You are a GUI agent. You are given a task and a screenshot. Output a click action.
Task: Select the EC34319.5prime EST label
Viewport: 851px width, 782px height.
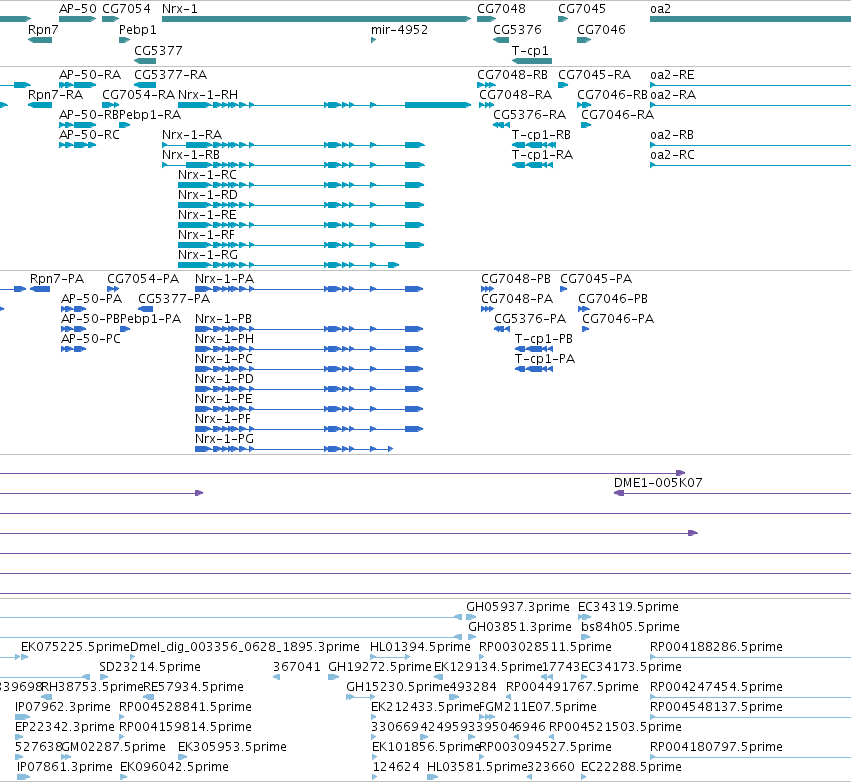click(x=628, y=607)
